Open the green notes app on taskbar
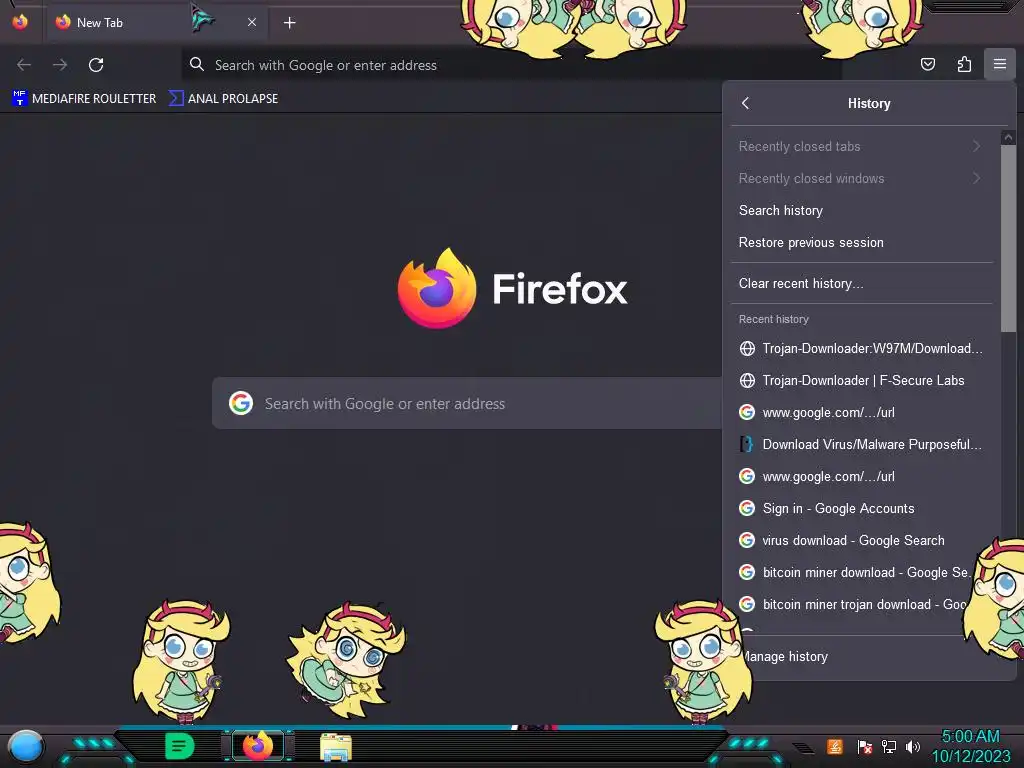Image resolution: width=1024 pixels, height=768 pixels. point(179,745)
